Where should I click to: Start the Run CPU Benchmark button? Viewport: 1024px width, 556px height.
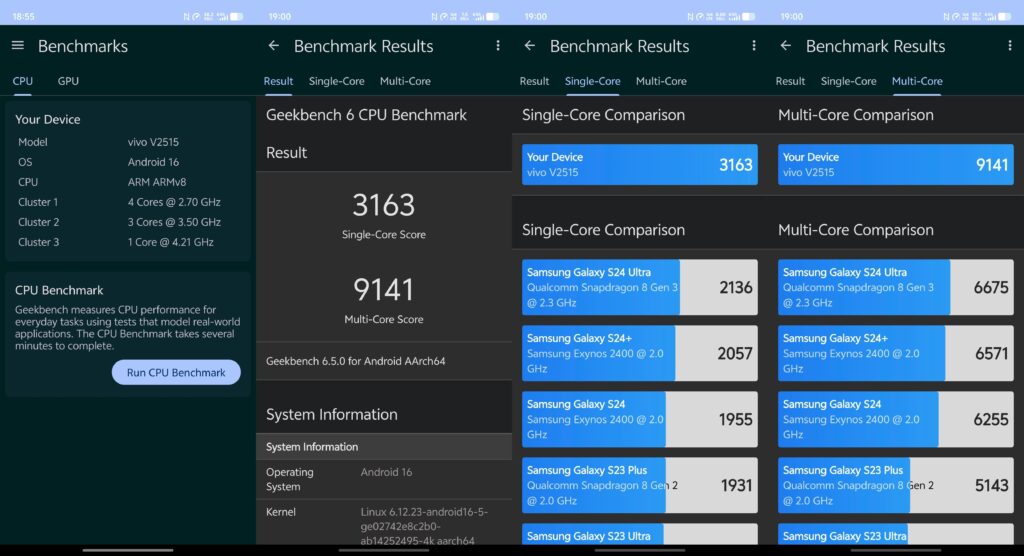pyautogui.click(x=176, y=372)
